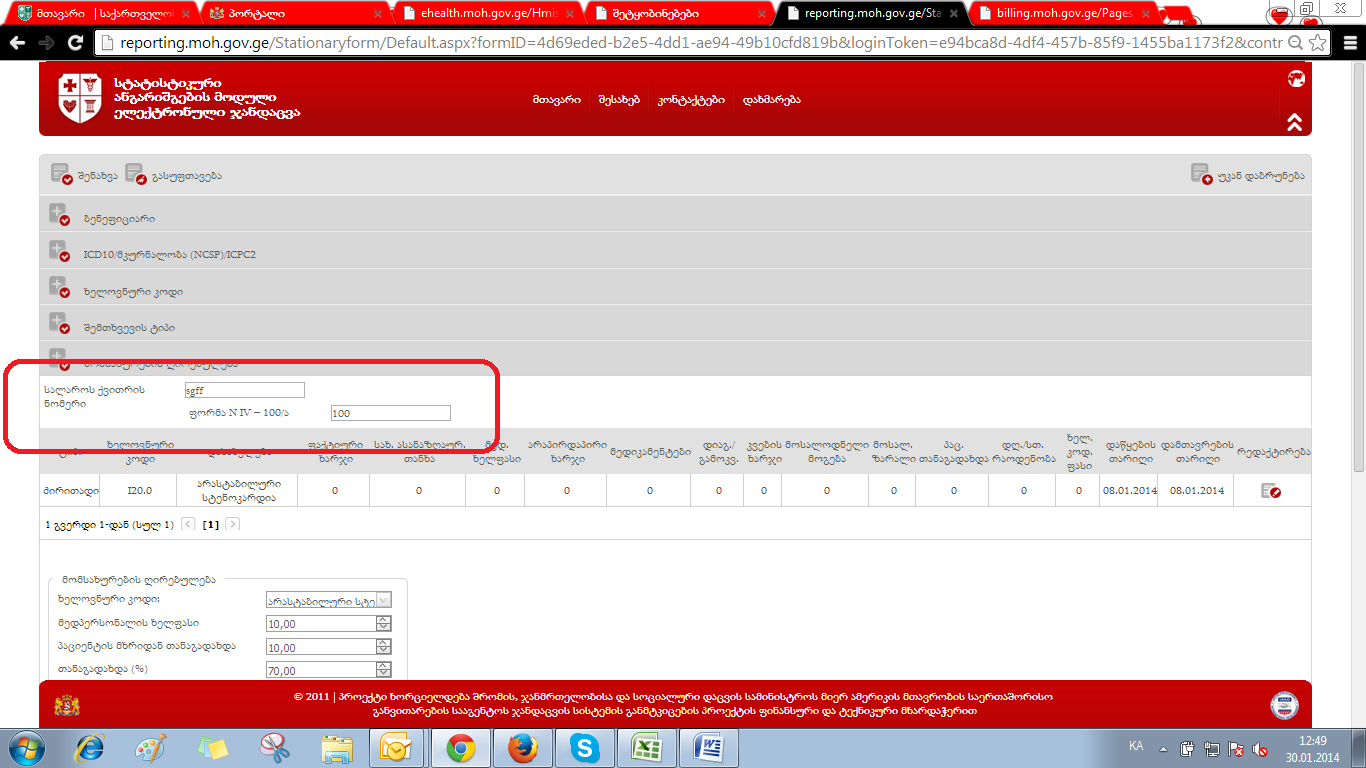Open the ხელოვნური კოდი dropdown in cost form
The image size is (1366, 768).
pyautogui.click(x=384, y=600)
